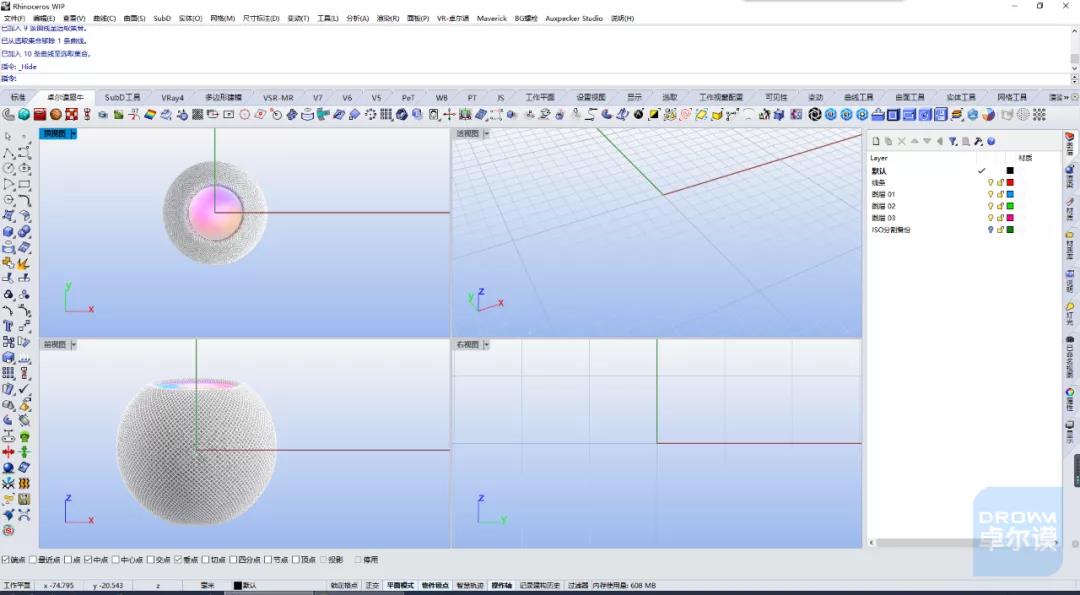The height and width of the screenshot is (595, 1080).
Task: Toggle the lock icon of 图层 02
Action: (x=1000, y=206)
